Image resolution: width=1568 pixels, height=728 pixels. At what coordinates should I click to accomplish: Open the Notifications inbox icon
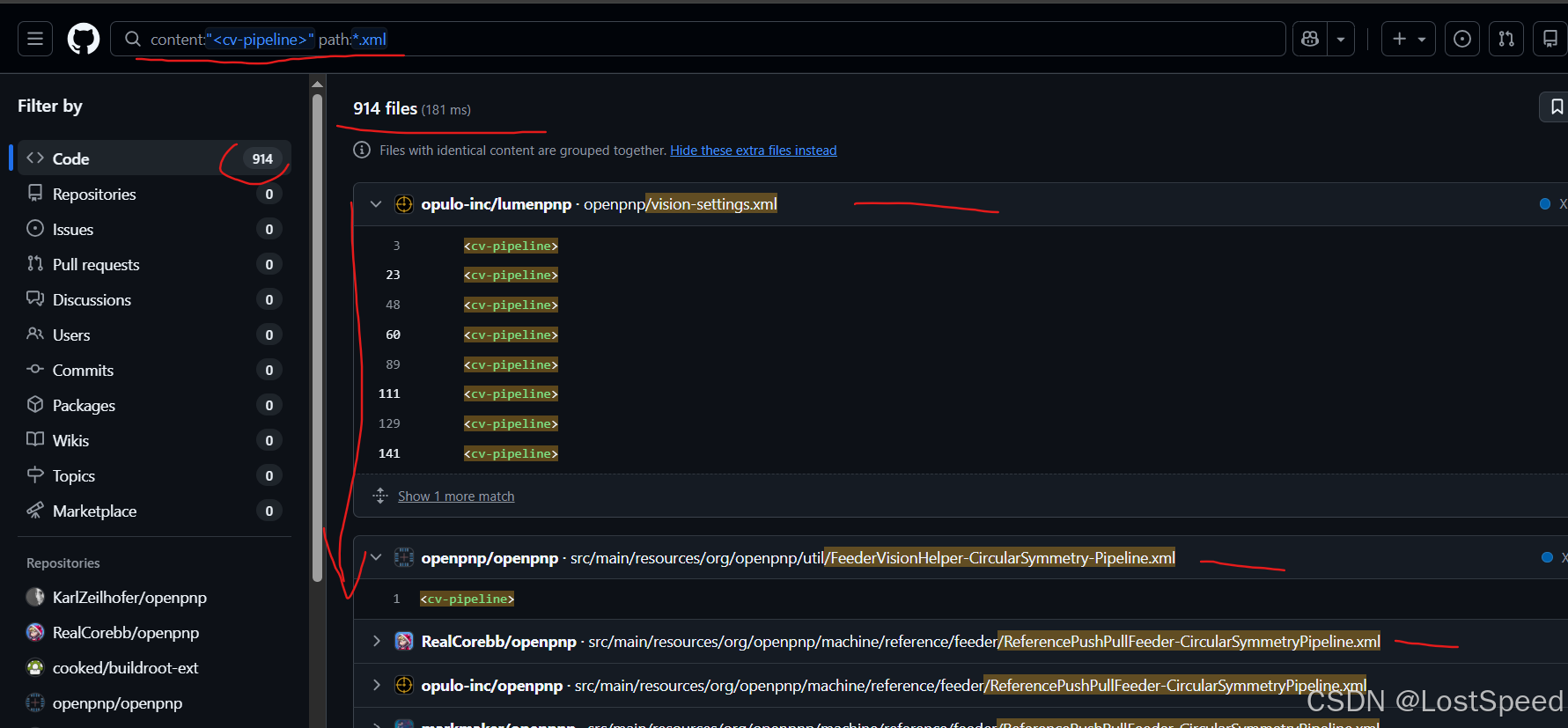1550,39
